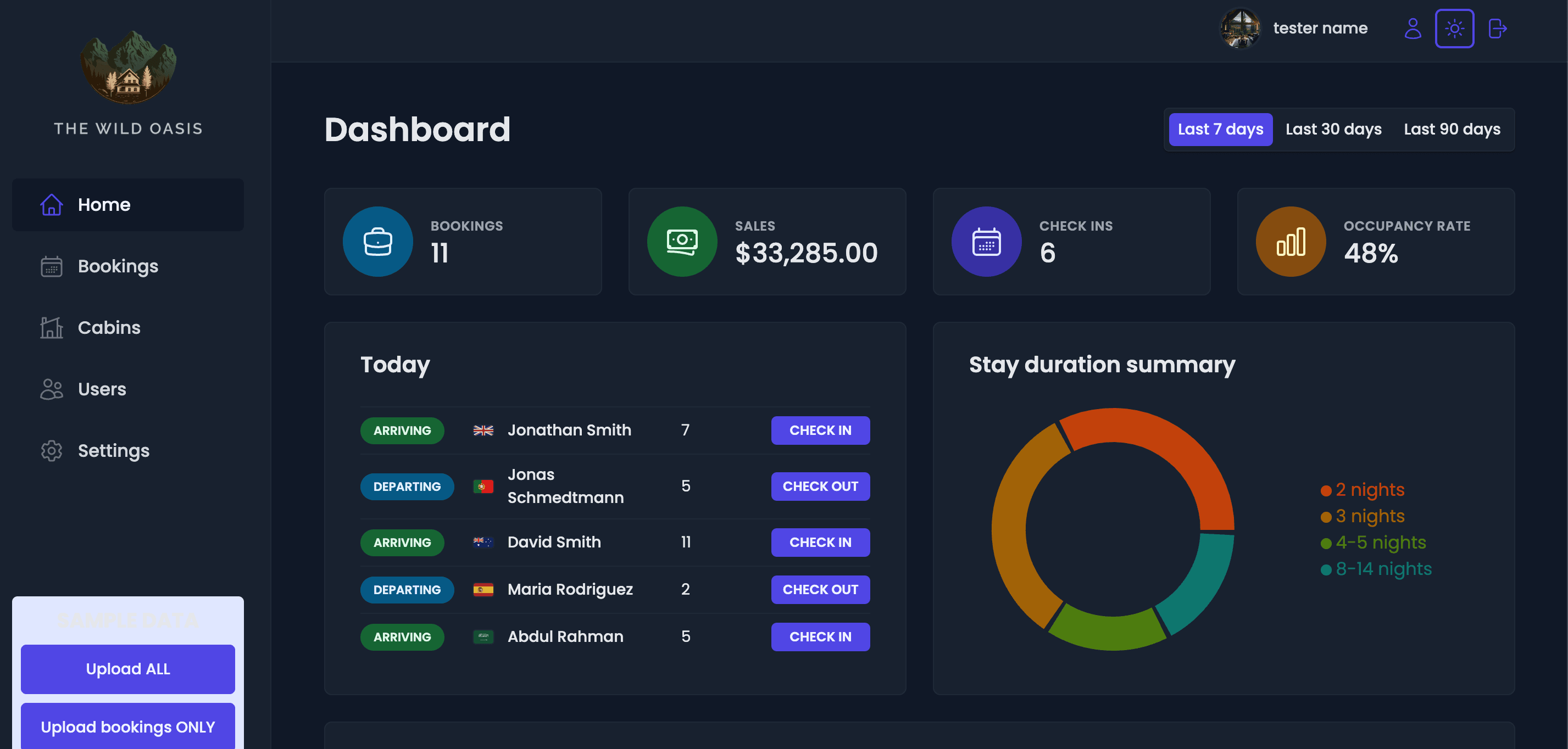Switch filter to Last 90 days
The width and height of the screenshot is (1568, 749).
point(1452,130)
